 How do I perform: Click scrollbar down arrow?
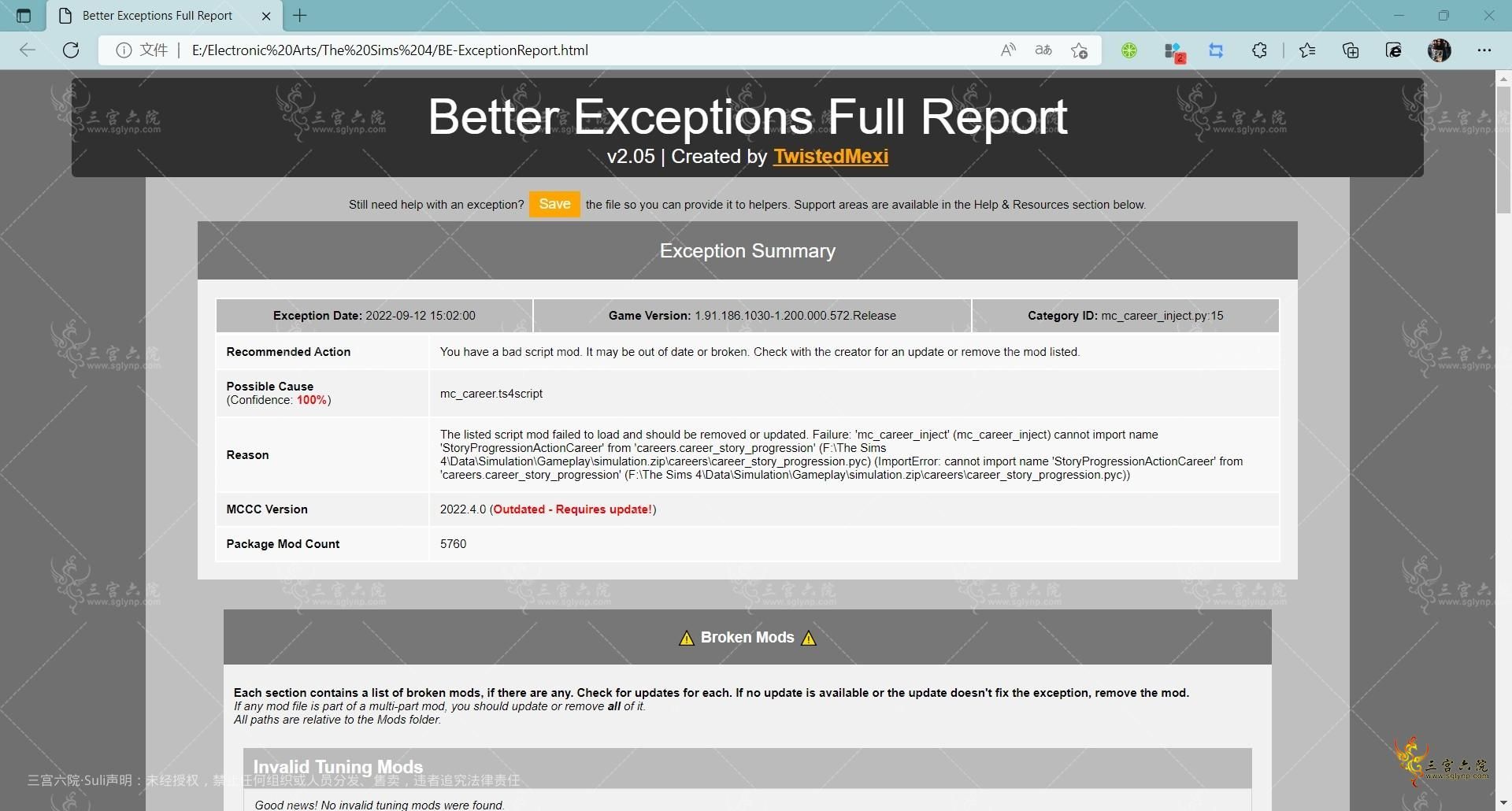point(1503,803)
